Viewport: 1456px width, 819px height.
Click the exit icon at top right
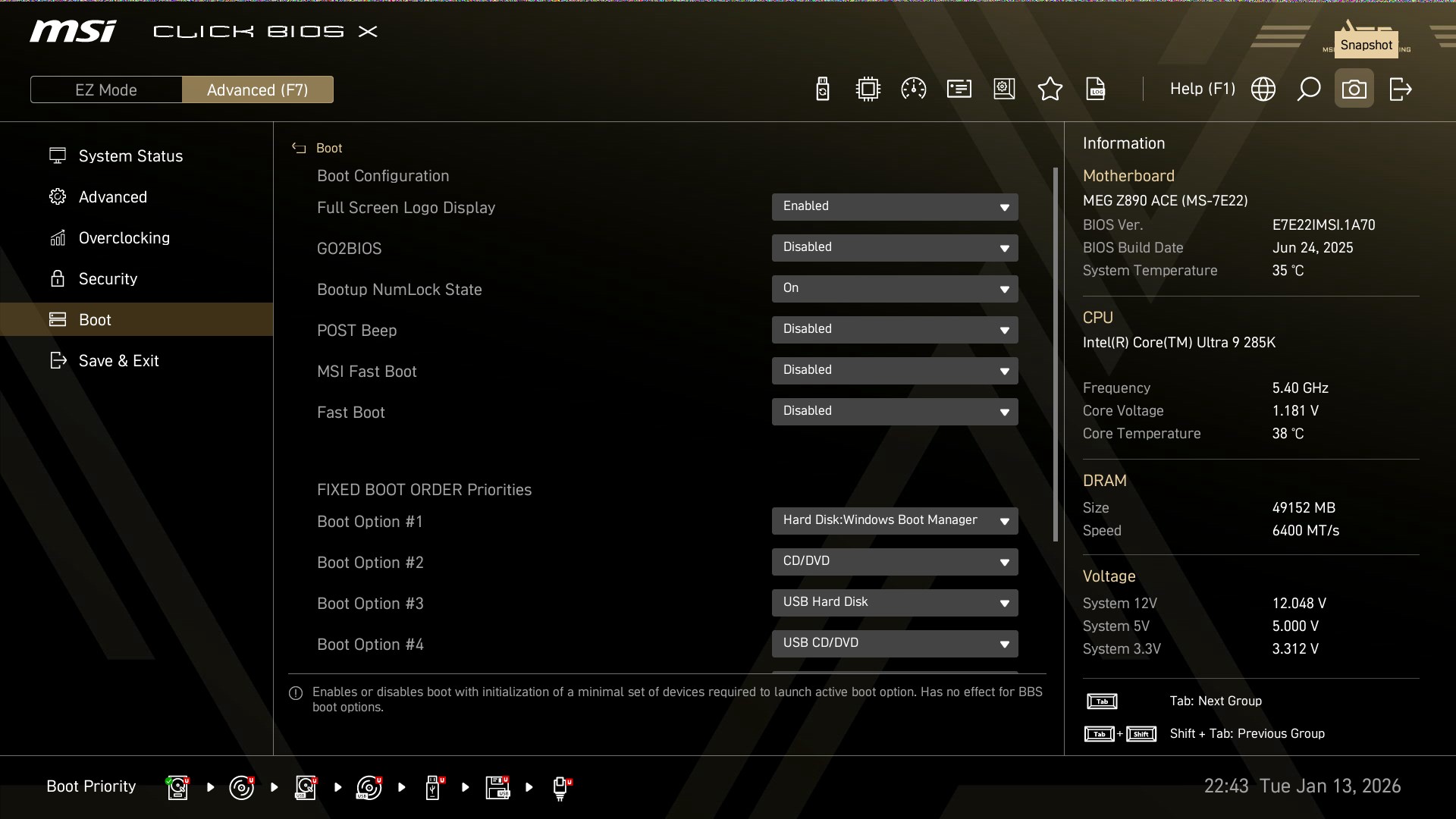[x=1400, y=89]
